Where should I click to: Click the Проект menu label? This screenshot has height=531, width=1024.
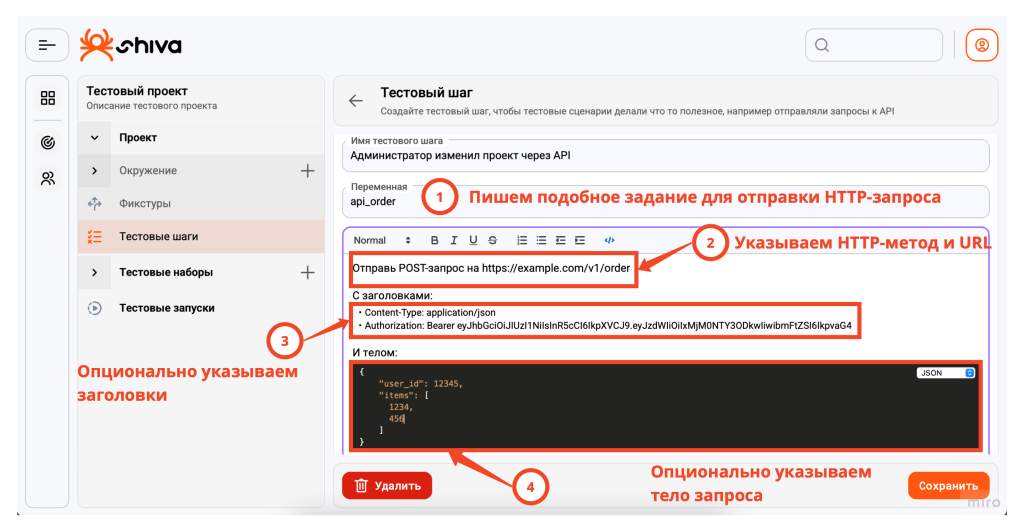coord(138,138)
